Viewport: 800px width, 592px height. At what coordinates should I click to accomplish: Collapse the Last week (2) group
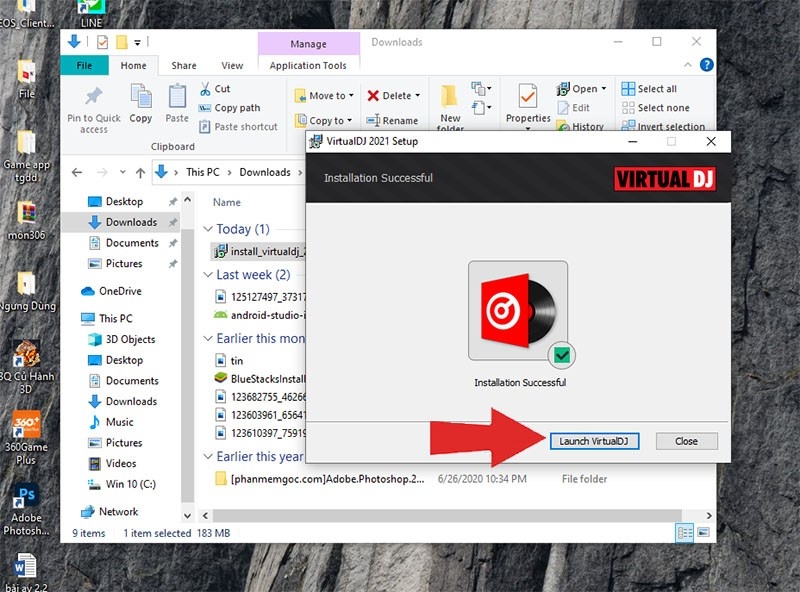[208, 275]
